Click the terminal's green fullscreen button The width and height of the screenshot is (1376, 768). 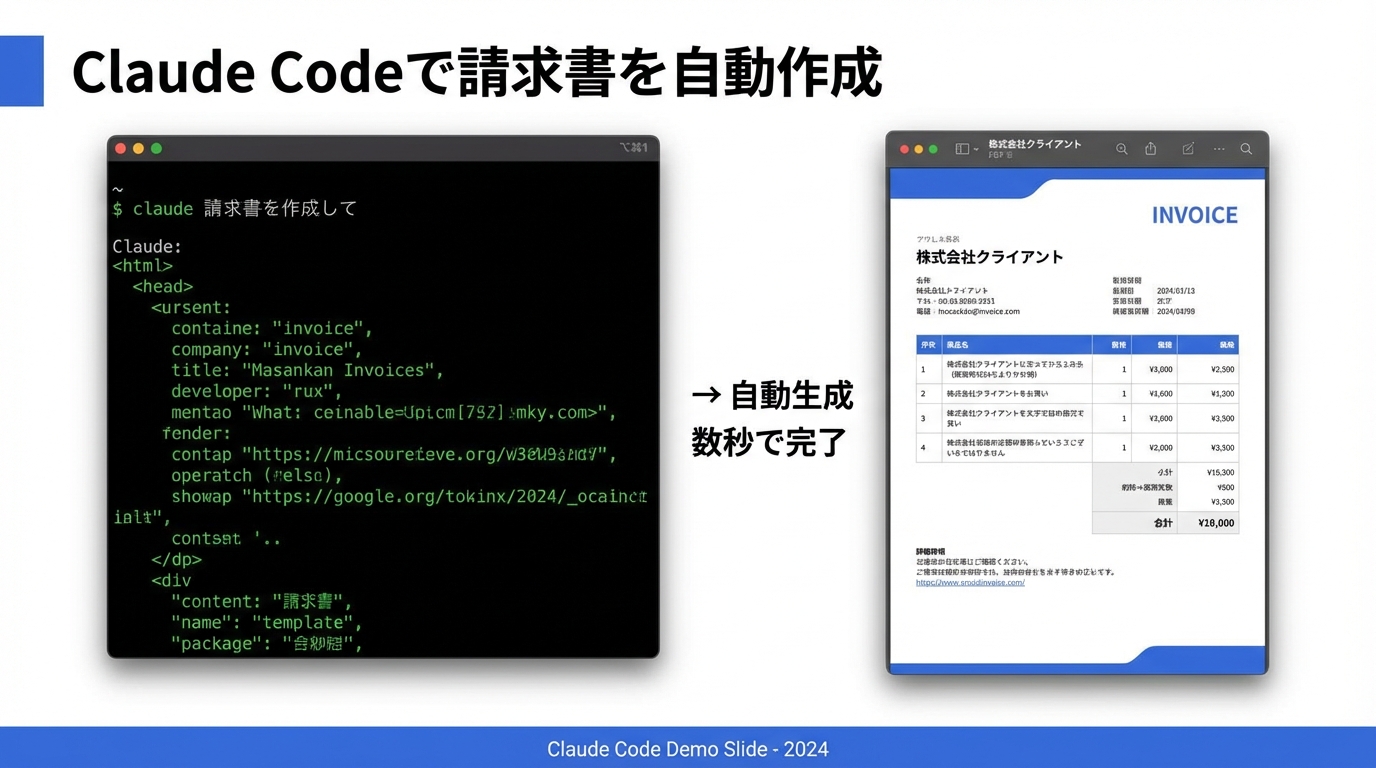[x=156, y=148]
